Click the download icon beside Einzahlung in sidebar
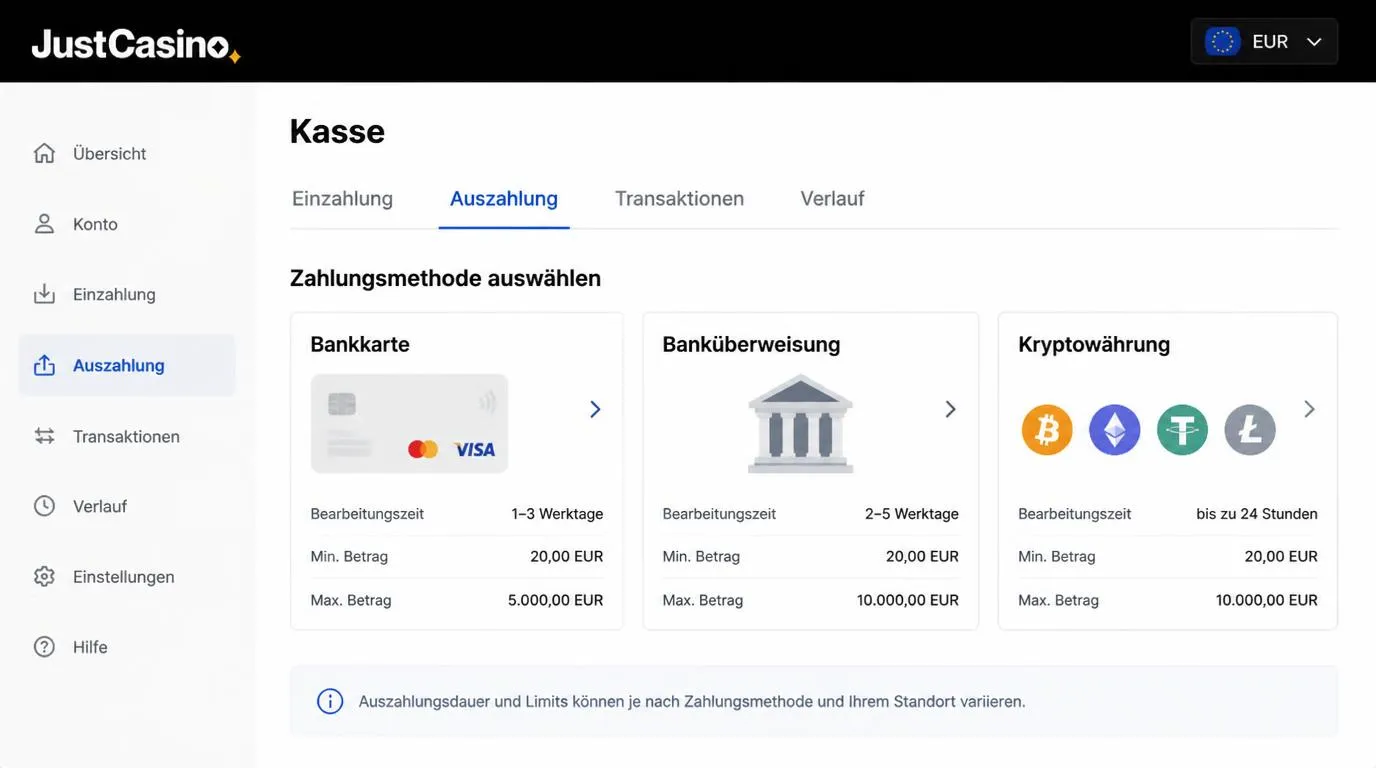The height and width of the screenshot is (768, 1376). (44, 294)
